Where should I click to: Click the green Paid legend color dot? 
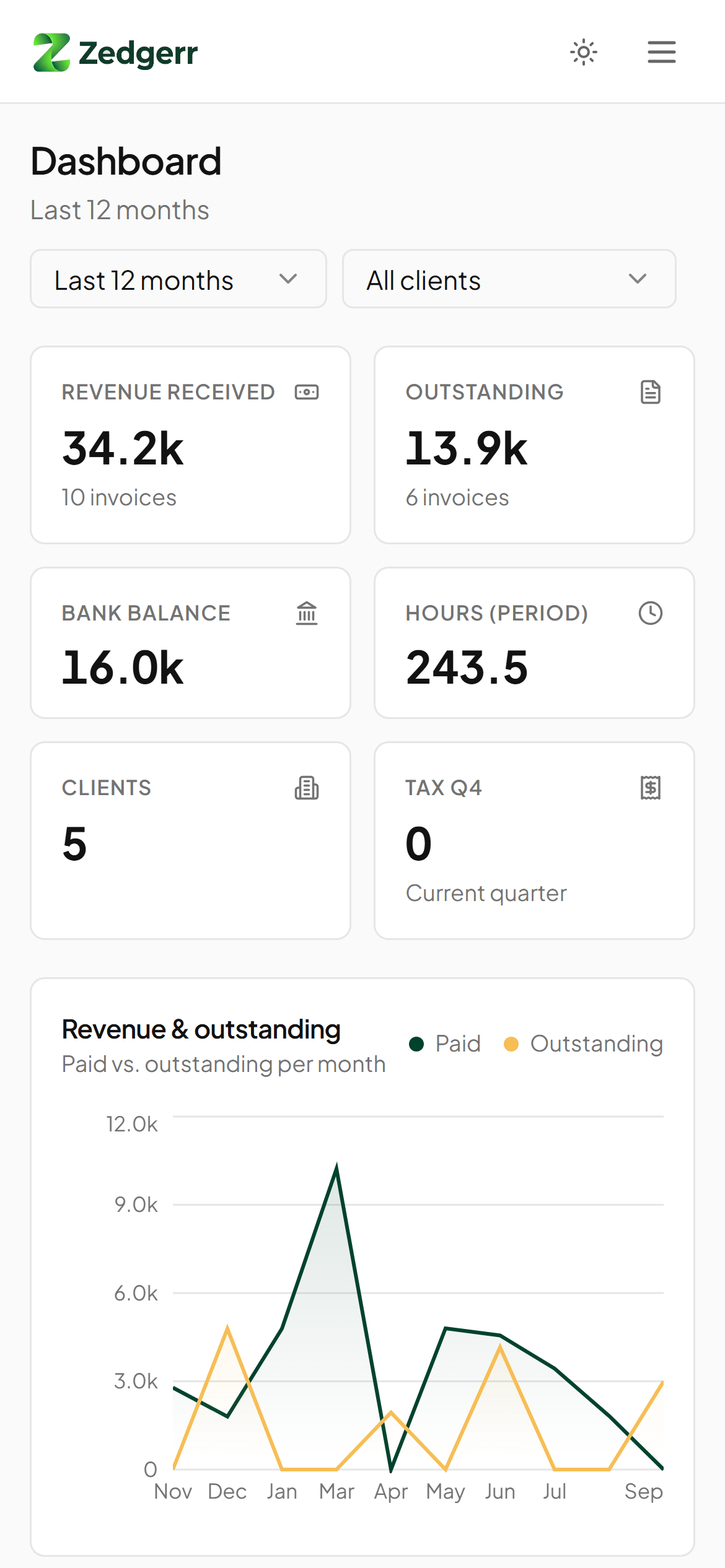[x=416, y=1044]
